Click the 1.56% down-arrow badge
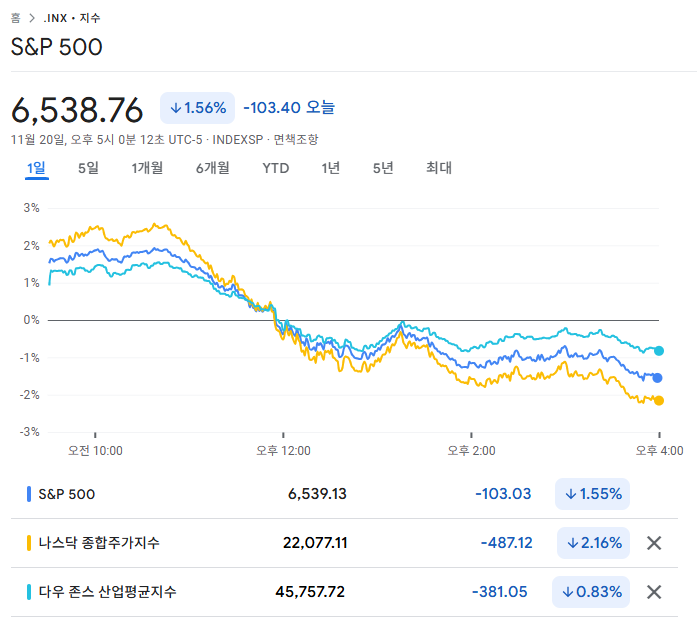The width and height of the screenshot is (697, 626). coord(197,107)
